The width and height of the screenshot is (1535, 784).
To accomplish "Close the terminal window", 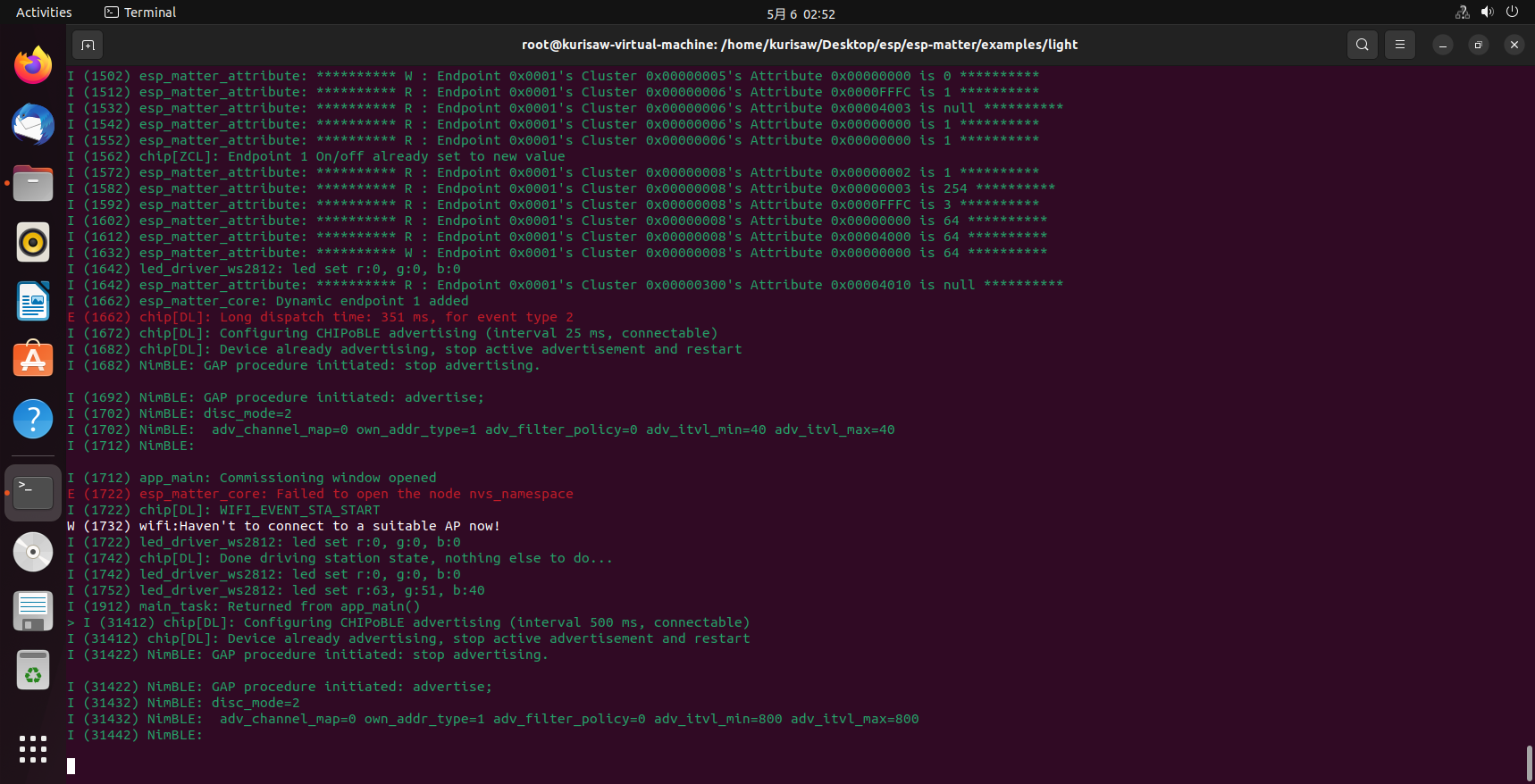I will (1514, 45).
